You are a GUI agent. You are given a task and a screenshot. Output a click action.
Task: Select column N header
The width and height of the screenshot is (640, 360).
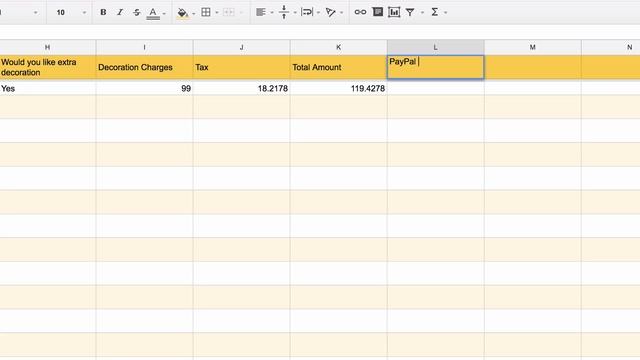click(x=611, y=47)
